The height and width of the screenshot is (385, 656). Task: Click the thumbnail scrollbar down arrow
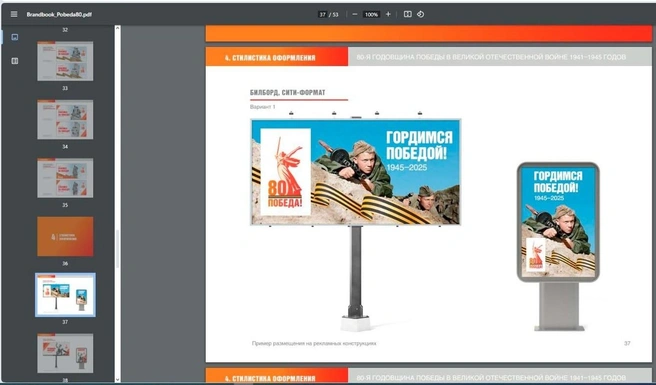click(x=118, y=379)
